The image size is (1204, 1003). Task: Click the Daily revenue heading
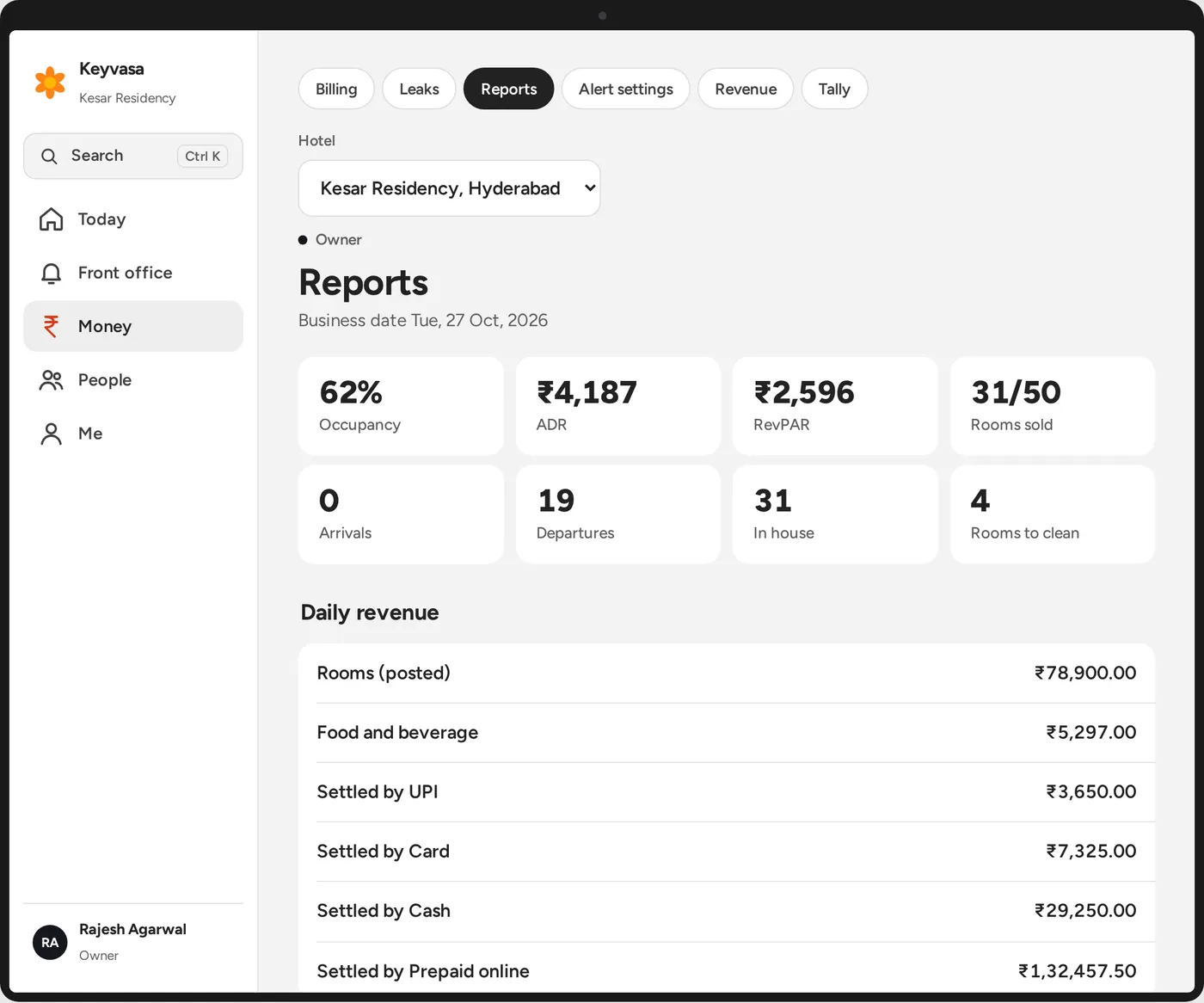pos(370,612)
